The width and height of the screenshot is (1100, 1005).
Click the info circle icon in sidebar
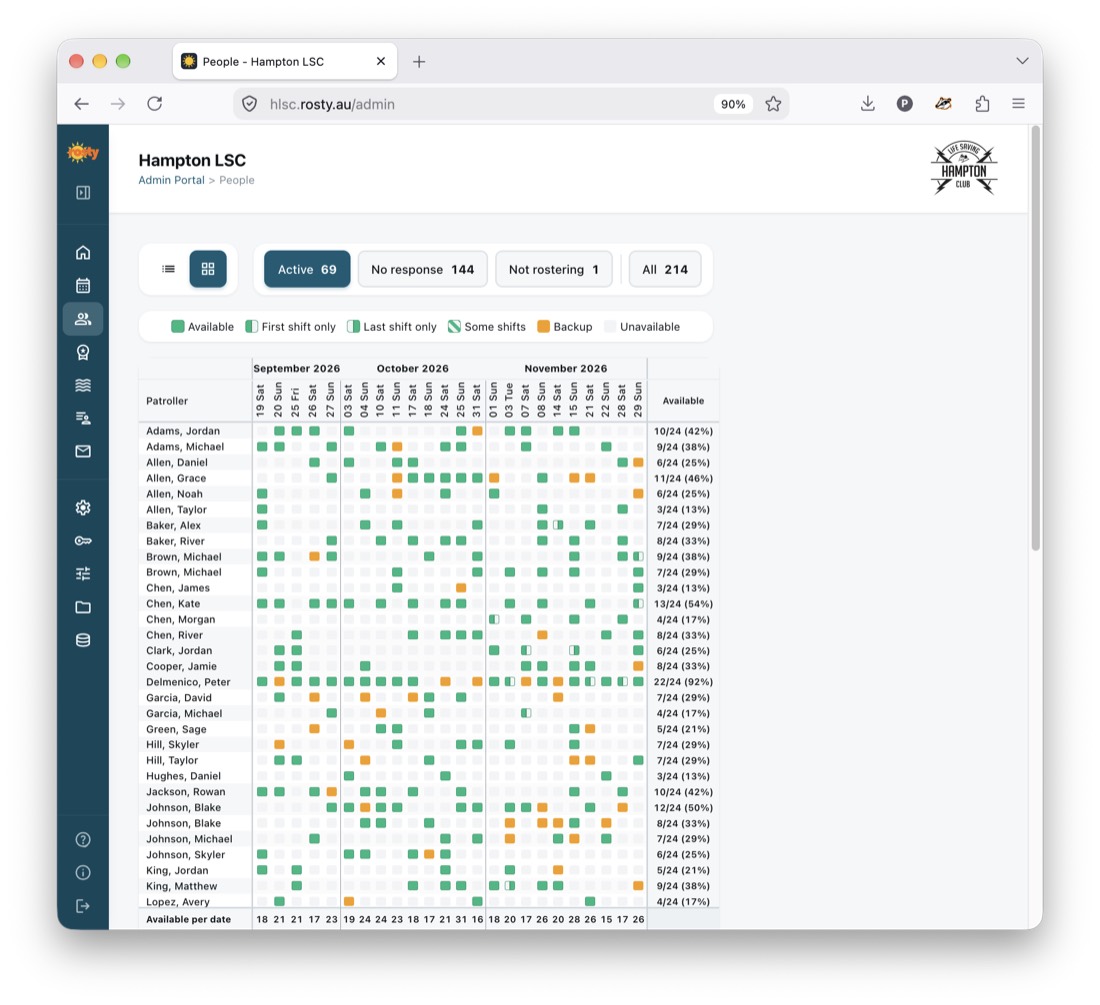click(83, 872)
